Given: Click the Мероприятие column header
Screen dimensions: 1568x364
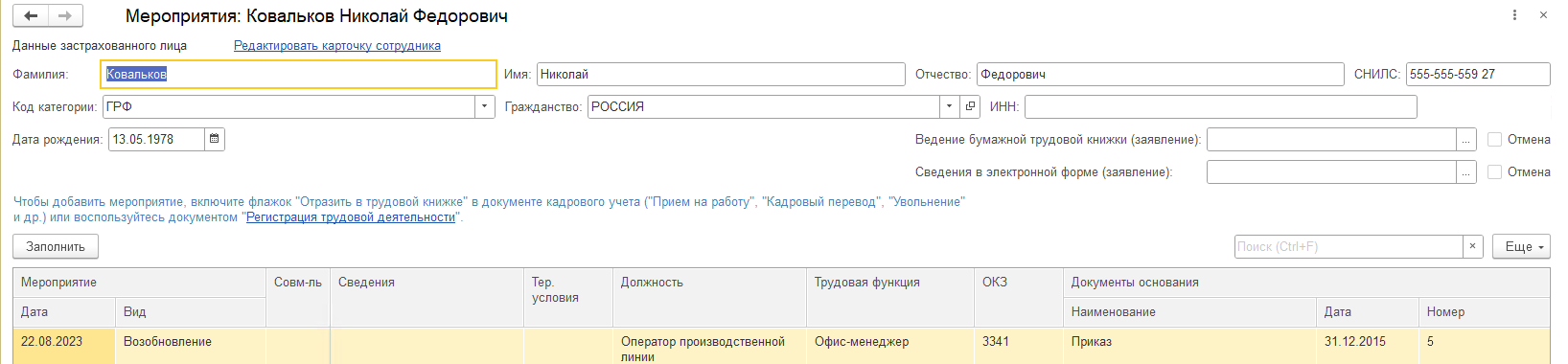Looking at the screenshot, I should coord(139,283).
